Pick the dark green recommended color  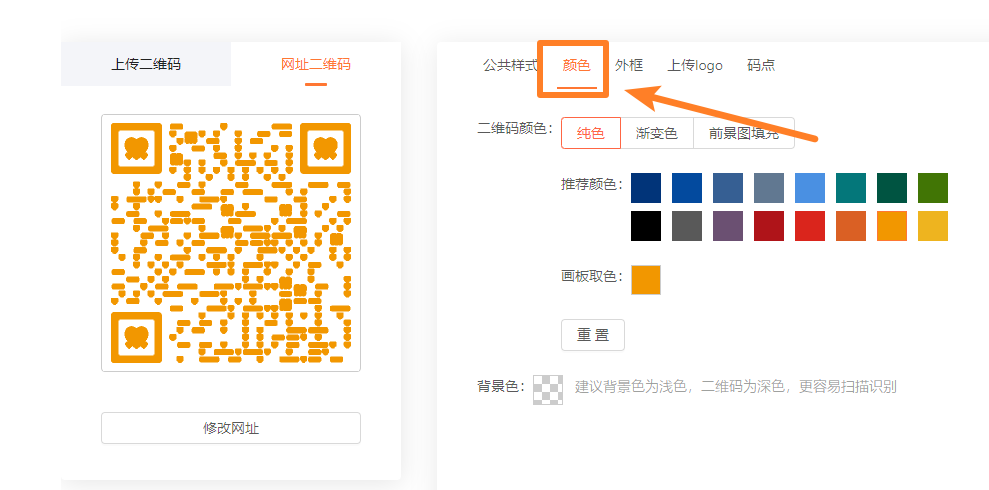pyautogui.click(x=892, y=188)
